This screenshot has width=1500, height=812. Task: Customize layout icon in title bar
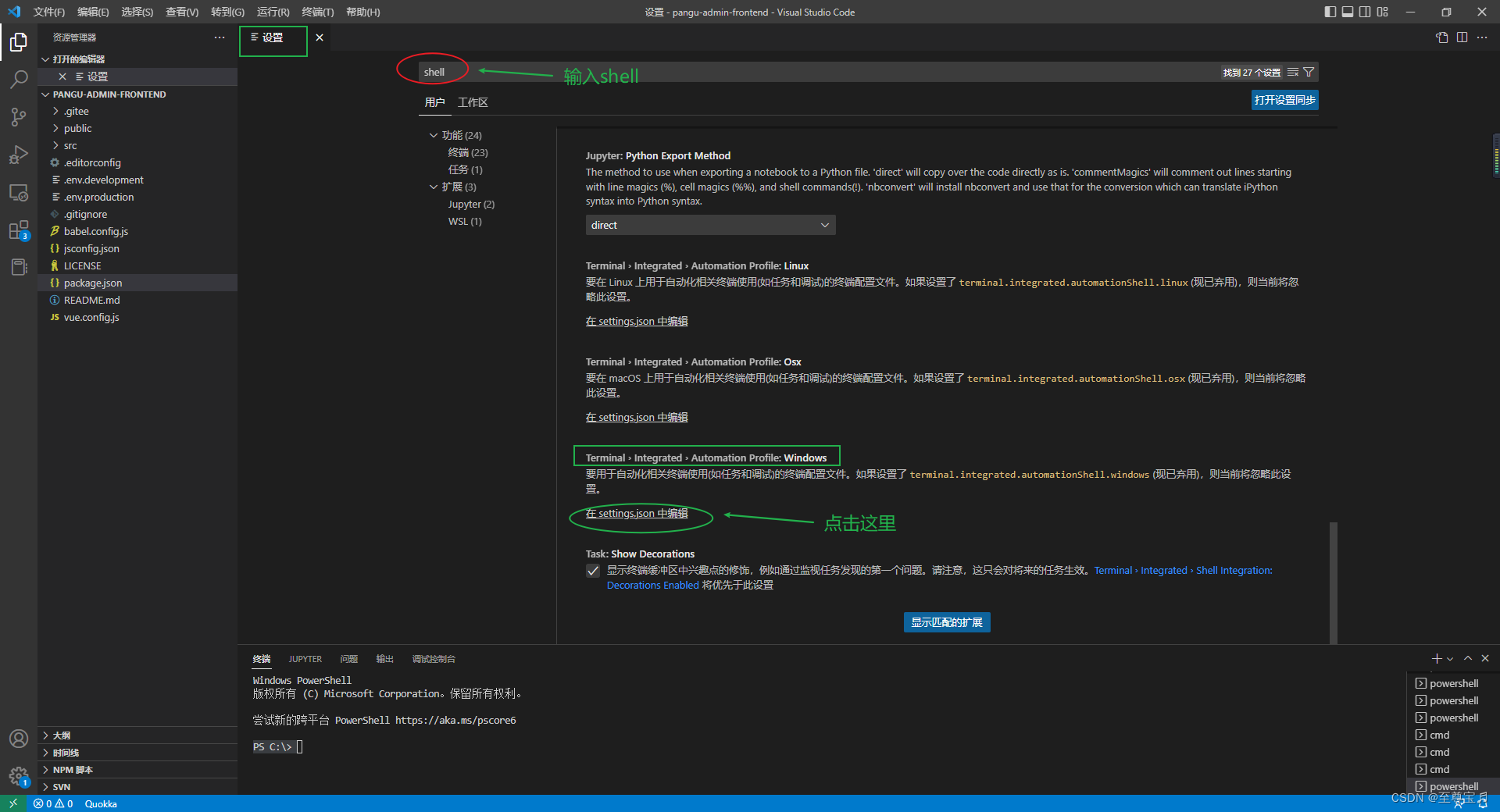coord(1383,12)
